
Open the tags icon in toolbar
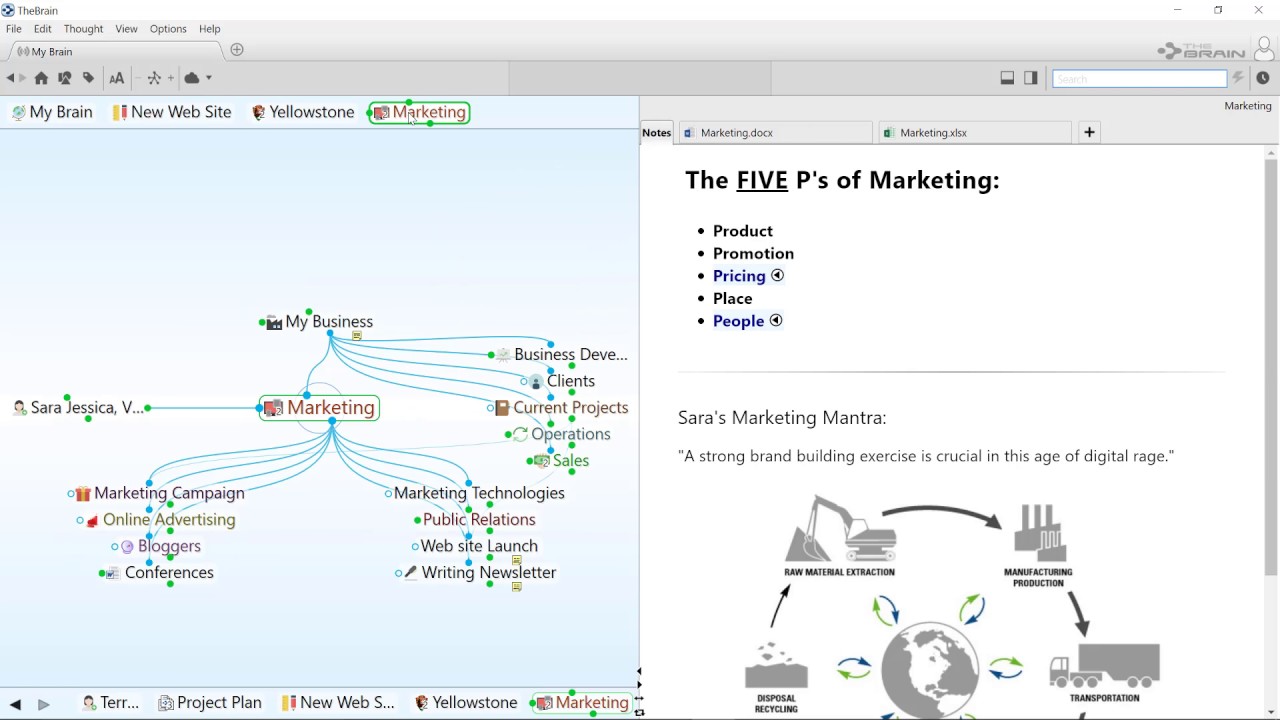pyautogui.click(x=88, y=78)
